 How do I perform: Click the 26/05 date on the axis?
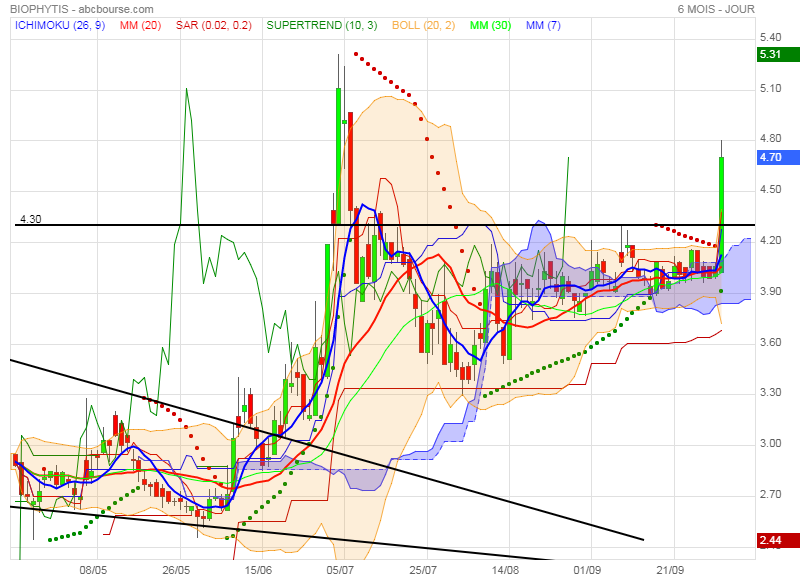176,570
